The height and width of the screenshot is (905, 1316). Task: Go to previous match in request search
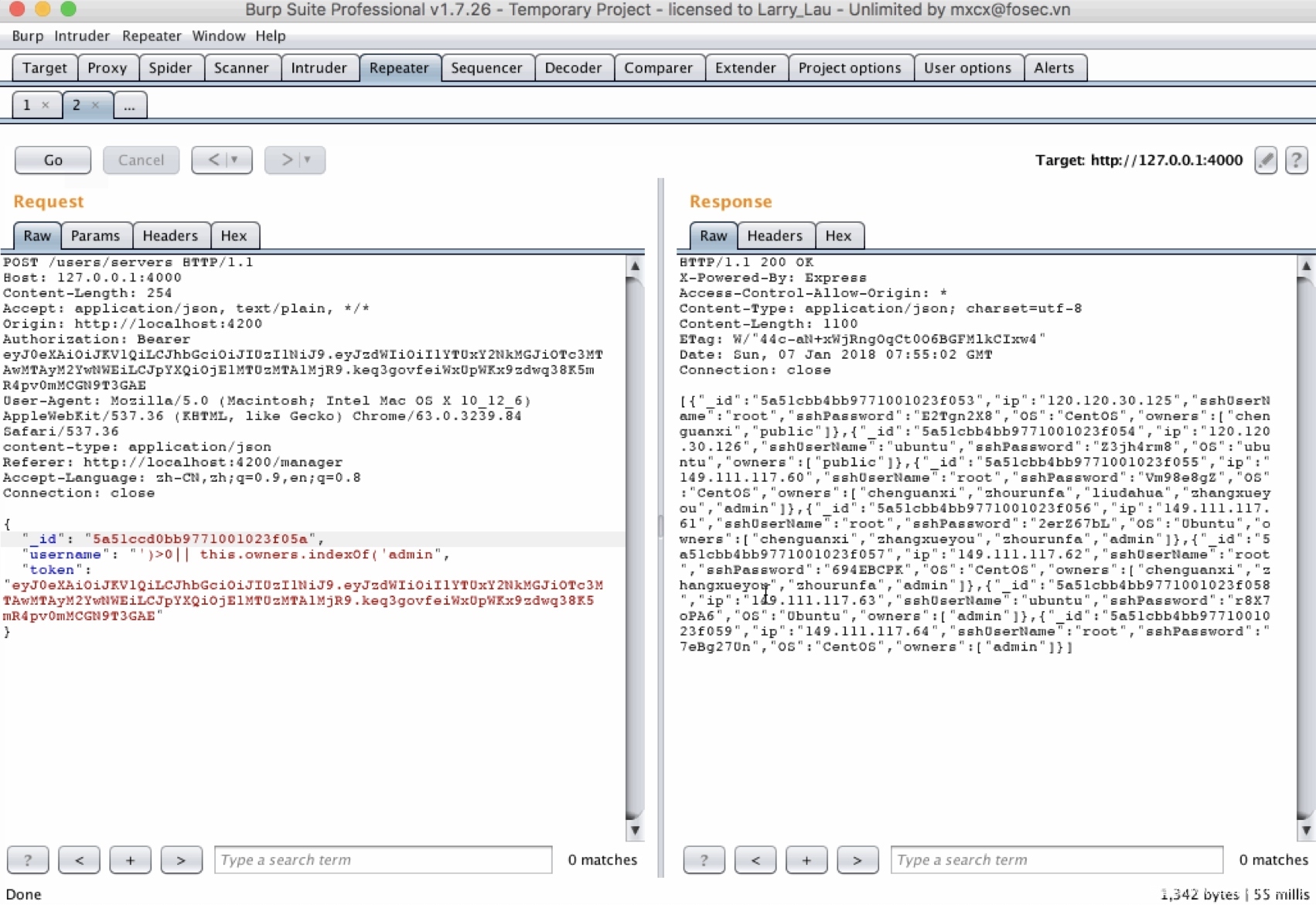79,859
